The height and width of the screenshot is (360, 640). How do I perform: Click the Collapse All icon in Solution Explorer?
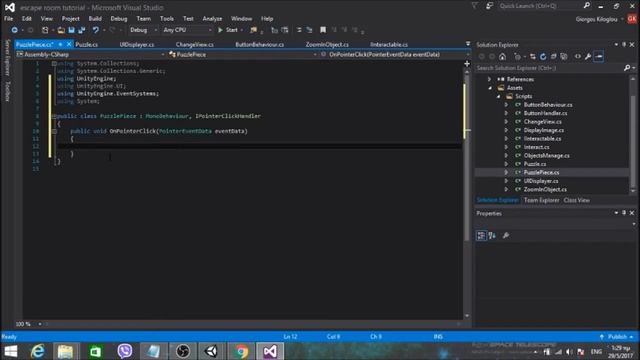click(x=553, y=56)
